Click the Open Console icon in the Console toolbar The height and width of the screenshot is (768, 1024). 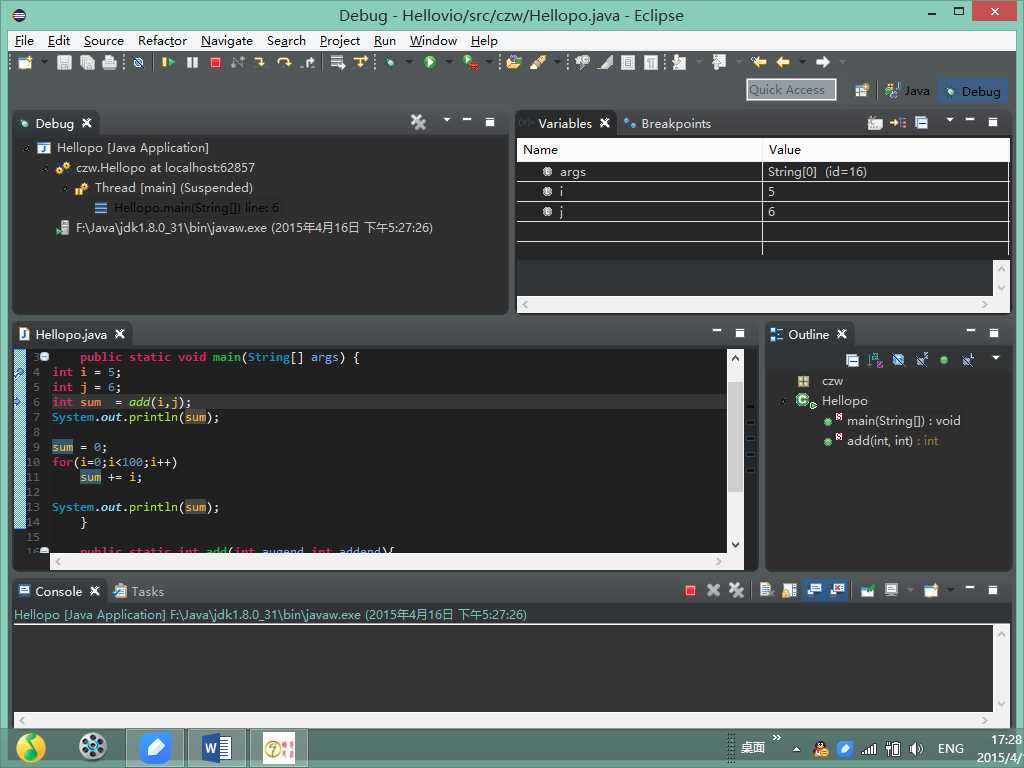coord(931,590)
